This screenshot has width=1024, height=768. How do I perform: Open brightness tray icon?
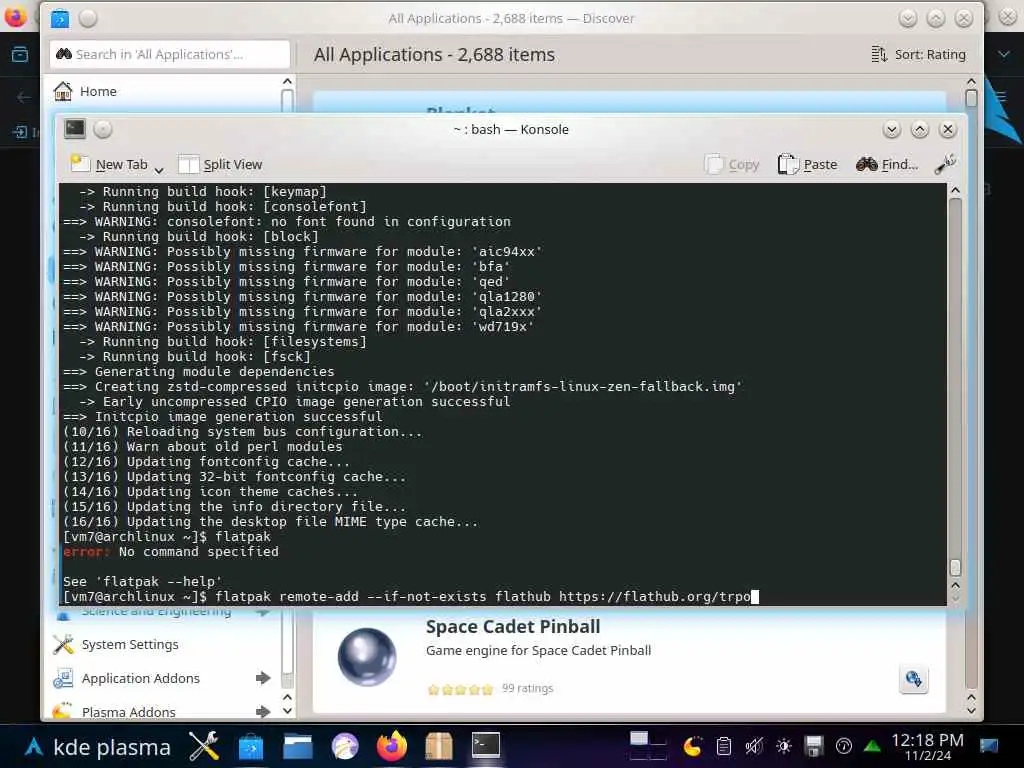784,746
